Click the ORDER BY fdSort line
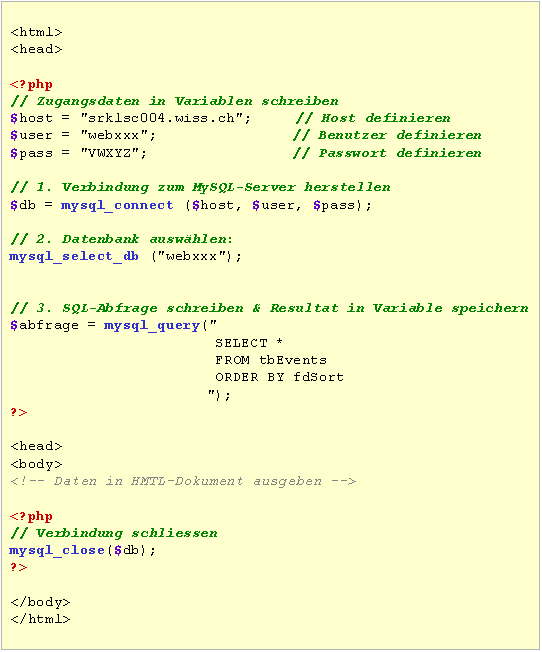The image size is (542, 652). [280, 377]
